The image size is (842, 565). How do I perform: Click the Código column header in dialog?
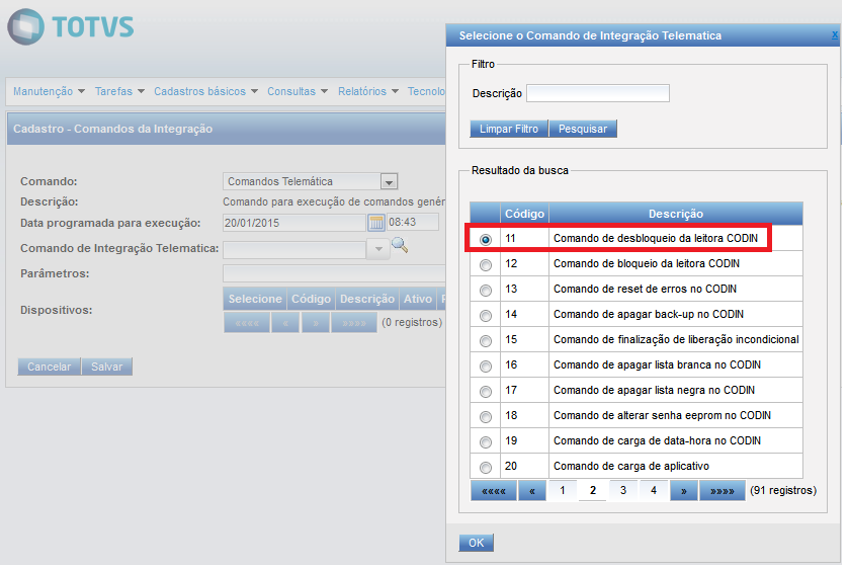524,214
